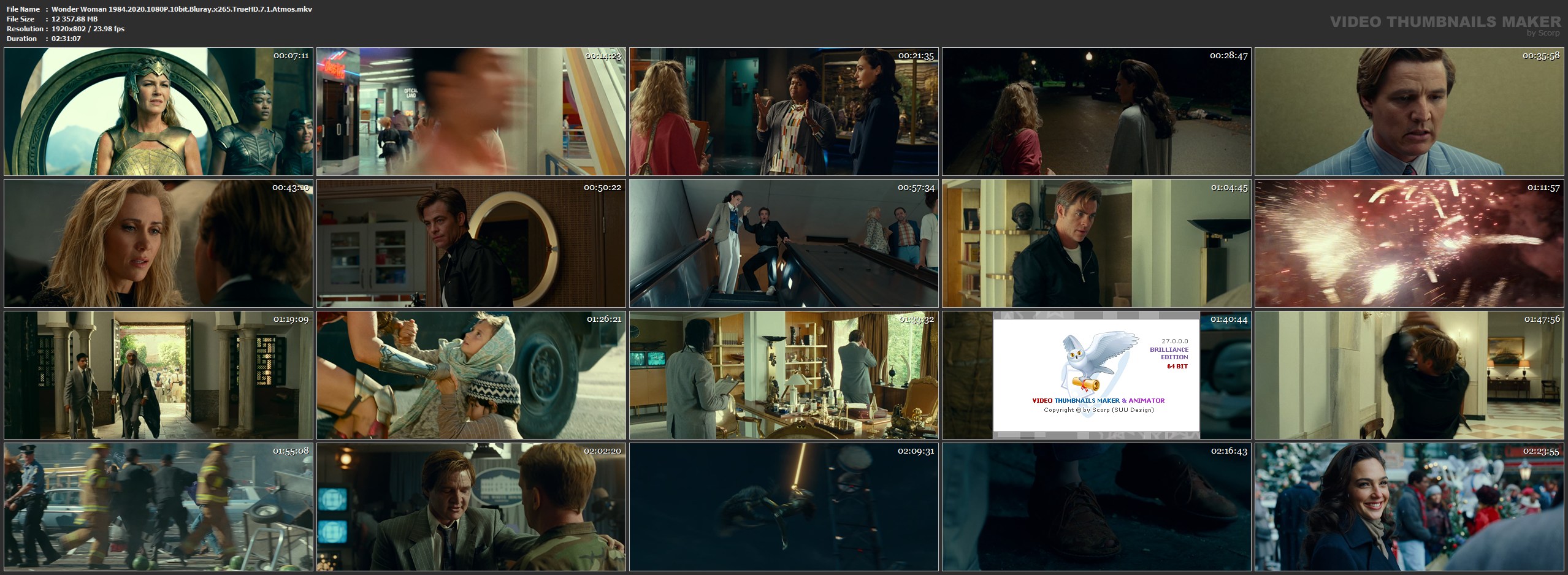Click the Video Thumbnails Maker watermark

pyautogui.click(x=1445, y=23)
